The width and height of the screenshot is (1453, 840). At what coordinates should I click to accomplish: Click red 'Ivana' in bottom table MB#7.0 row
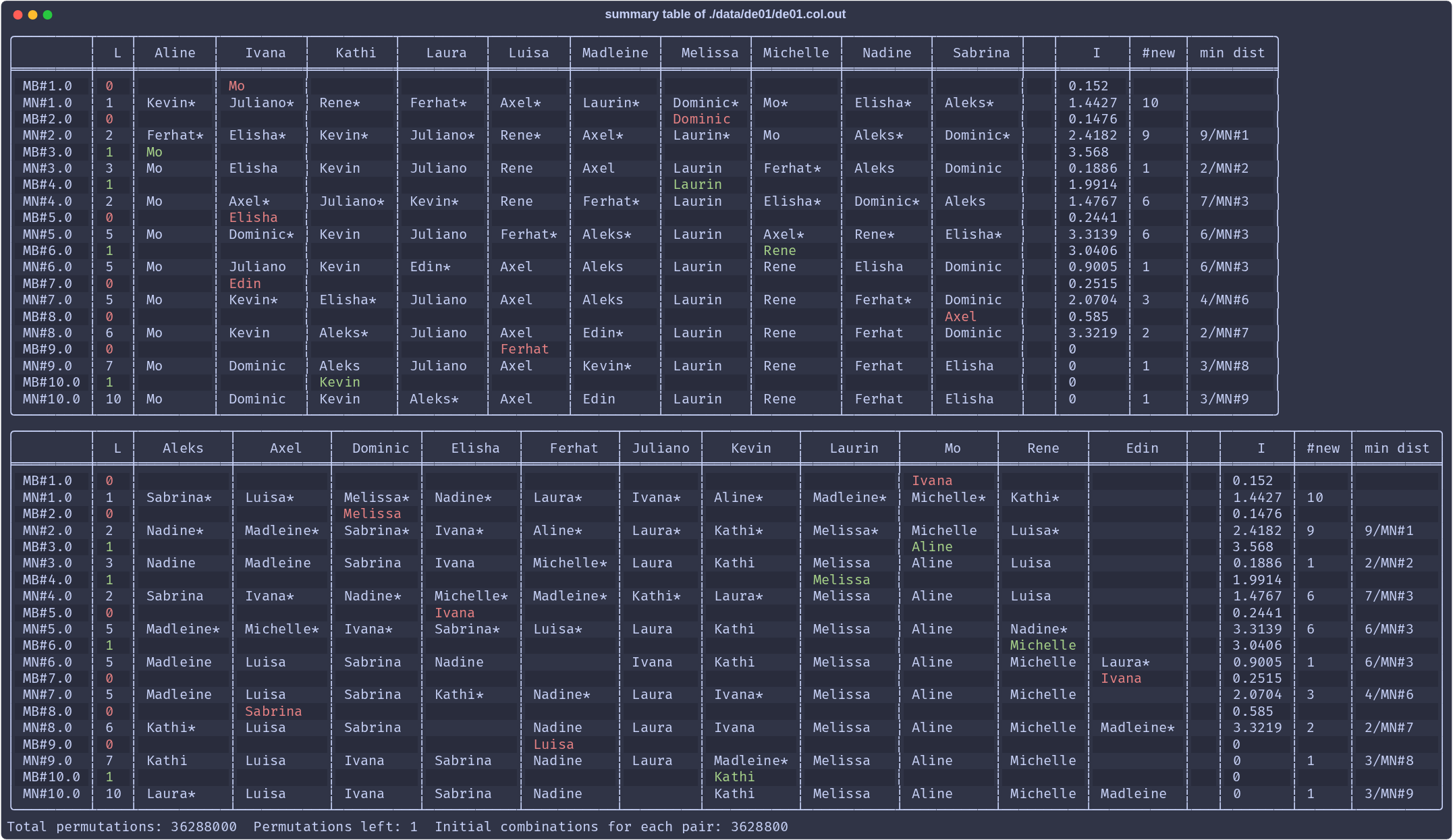pos(1121,678)
